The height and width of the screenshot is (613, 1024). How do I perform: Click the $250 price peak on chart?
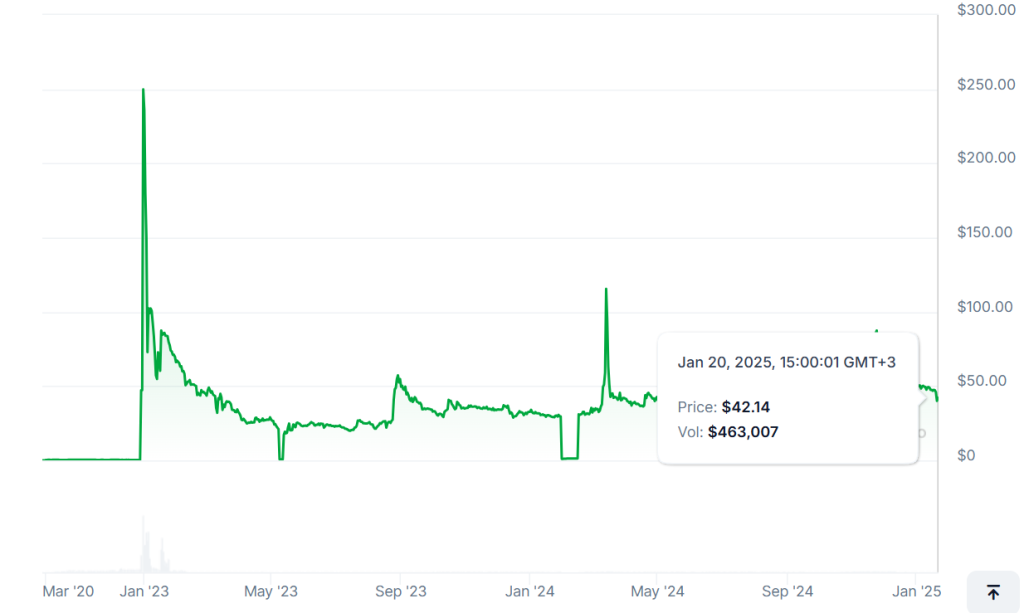[143, 91]
